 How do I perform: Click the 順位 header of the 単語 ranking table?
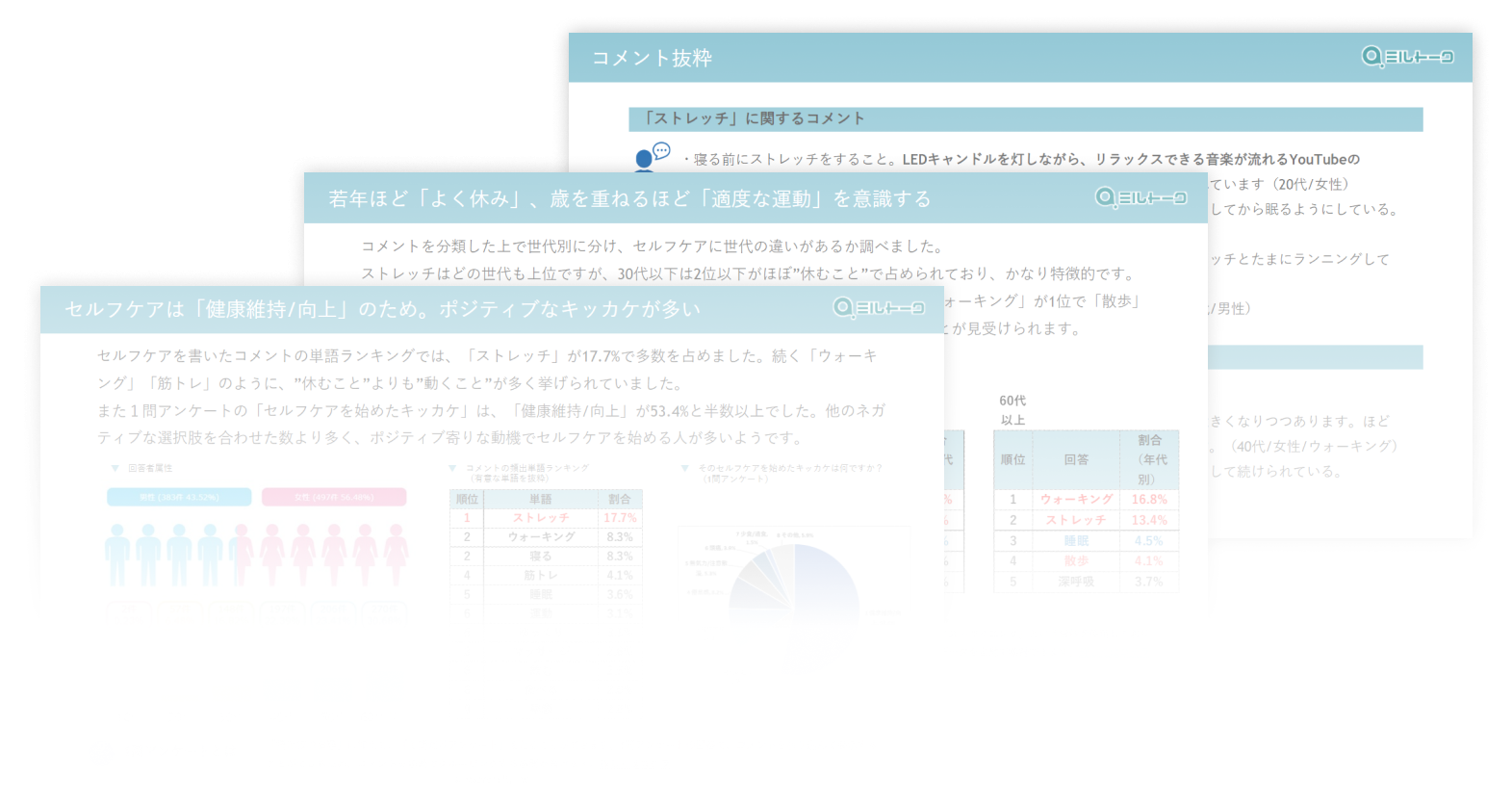coord(467,499)
